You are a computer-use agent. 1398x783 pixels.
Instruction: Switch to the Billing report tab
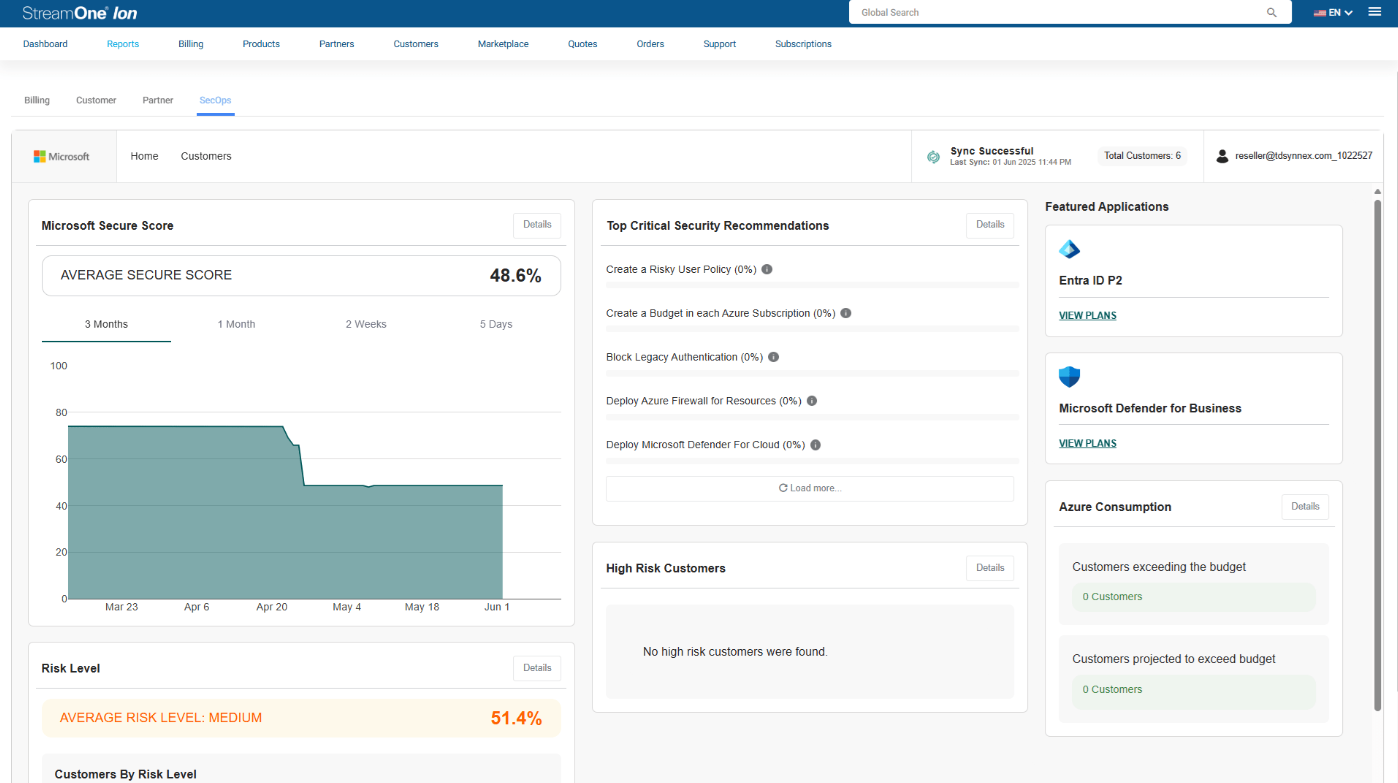coord(37,100)
